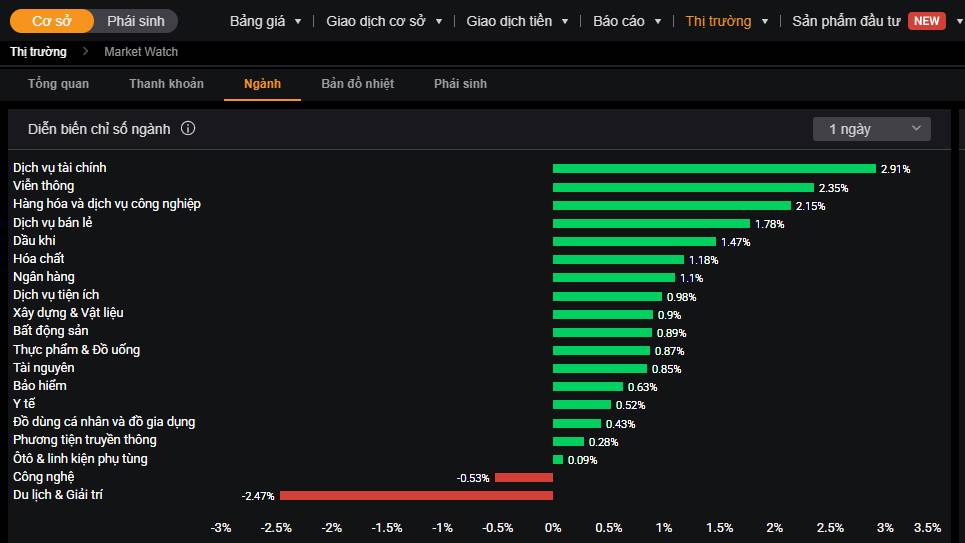This screenshot has width=965, height=543.
Task: Click the red Du lịch & Giải trí bar
Action: tap(416, 495)
